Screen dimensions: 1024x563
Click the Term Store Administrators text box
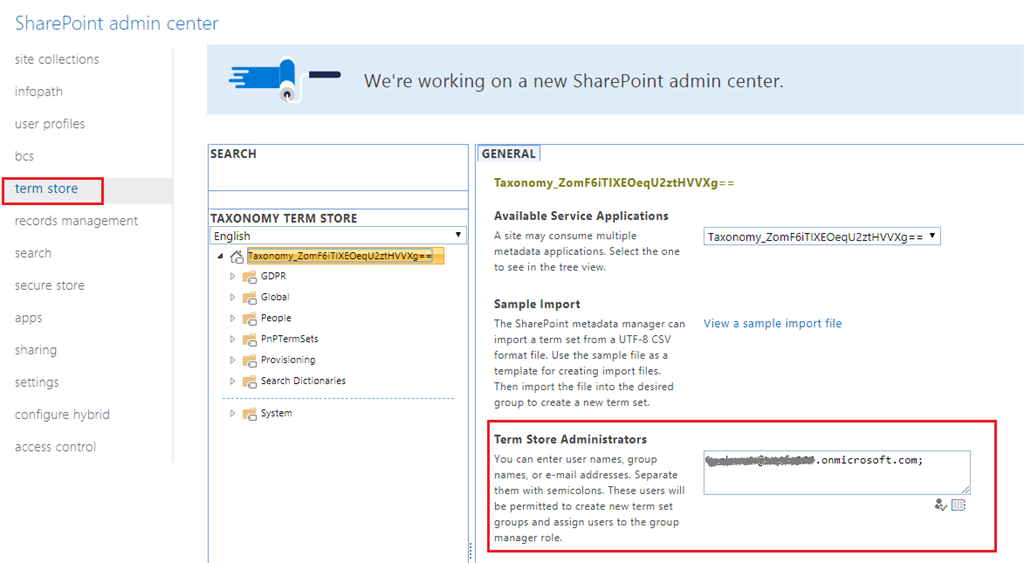click(836, 472)
